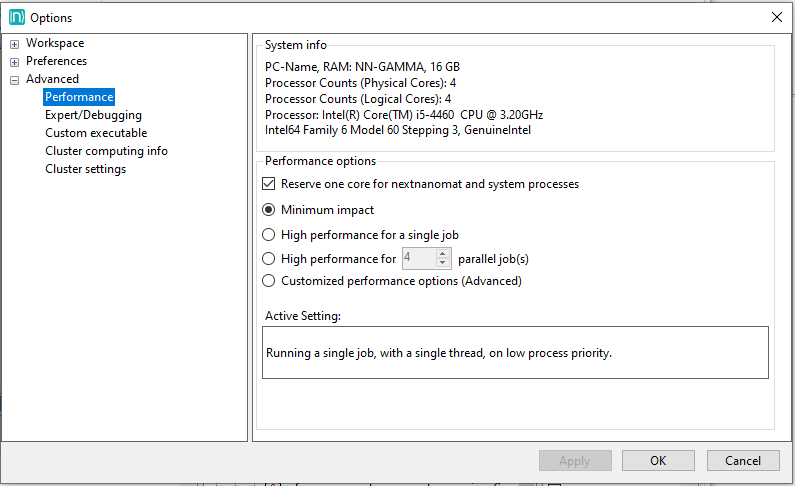Viewport: 795px width, 486px height.
Task: Increase parallel jobs count with up arrow
Action: [x=443, y=254]
